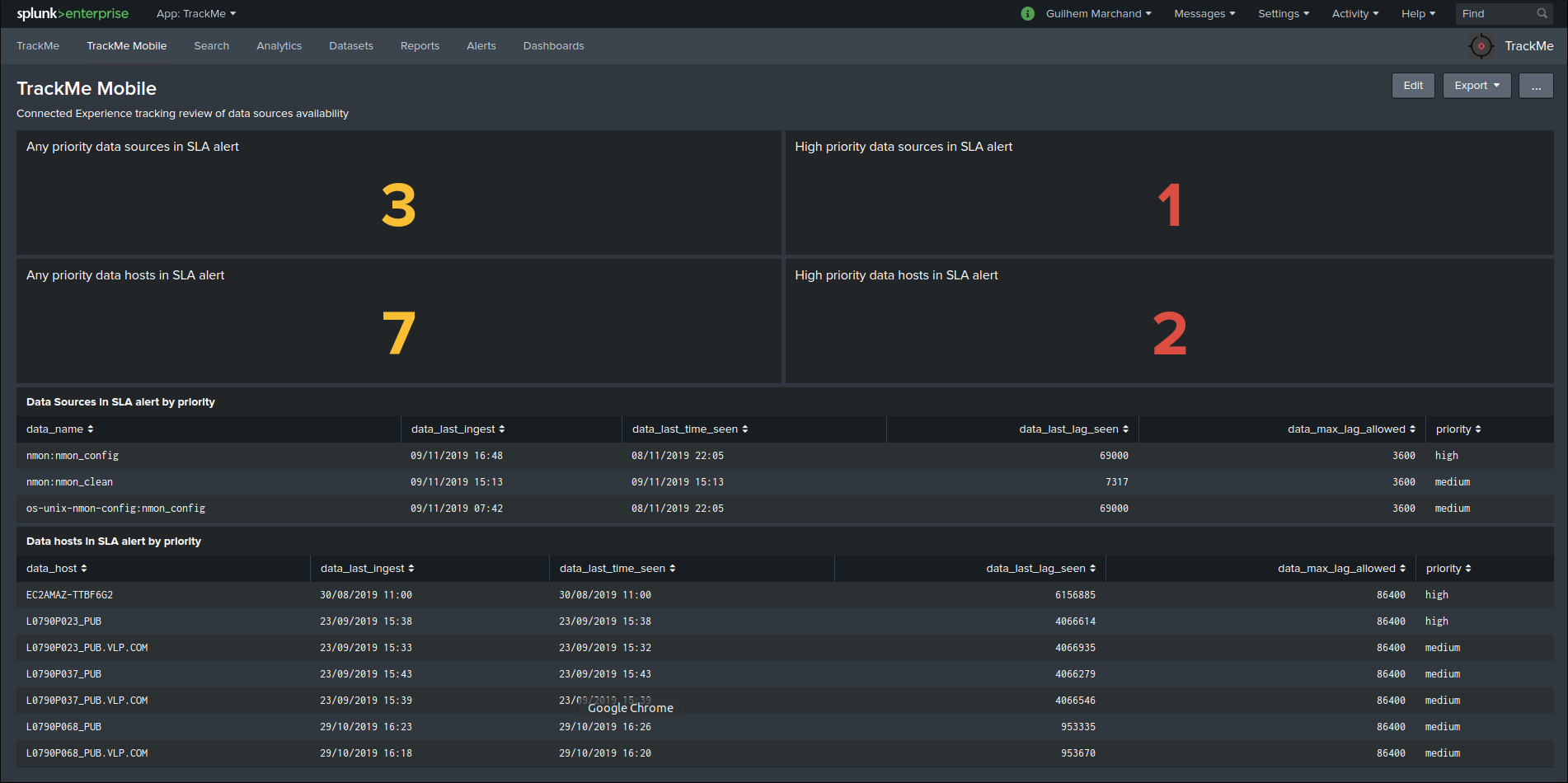Open the Reports nav tab
Viewport: 1568px width, 783px height.
(x=420, y=46)
